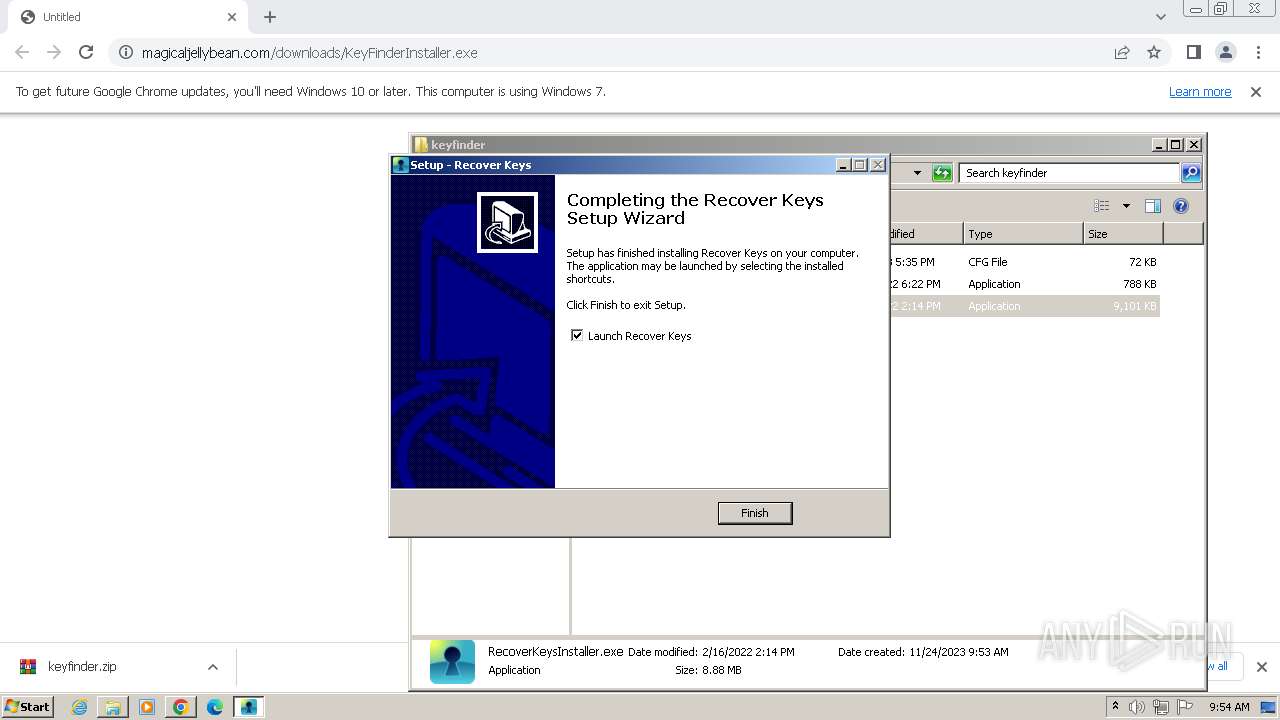
Task: Open Microsoft Edge taskbar icon
Action: (x=215, y=707)
